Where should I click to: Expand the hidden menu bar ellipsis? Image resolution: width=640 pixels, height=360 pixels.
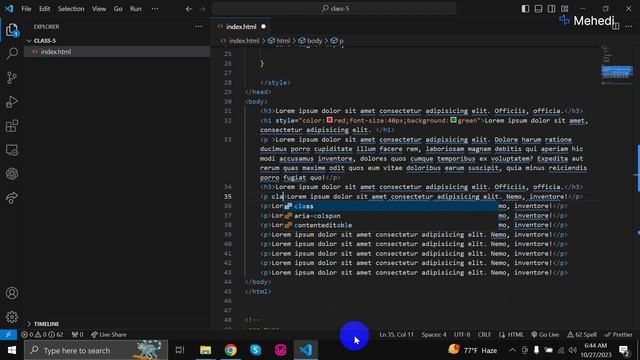(x=155, y=9)
